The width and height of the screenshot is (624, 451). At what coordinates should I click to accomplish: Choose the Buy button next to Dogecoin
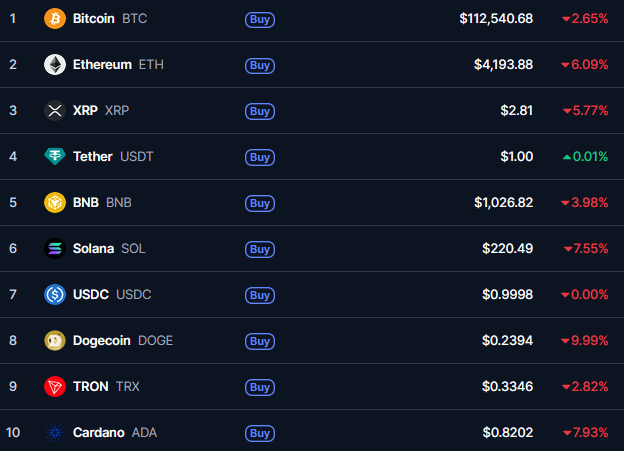coord(260,341)
